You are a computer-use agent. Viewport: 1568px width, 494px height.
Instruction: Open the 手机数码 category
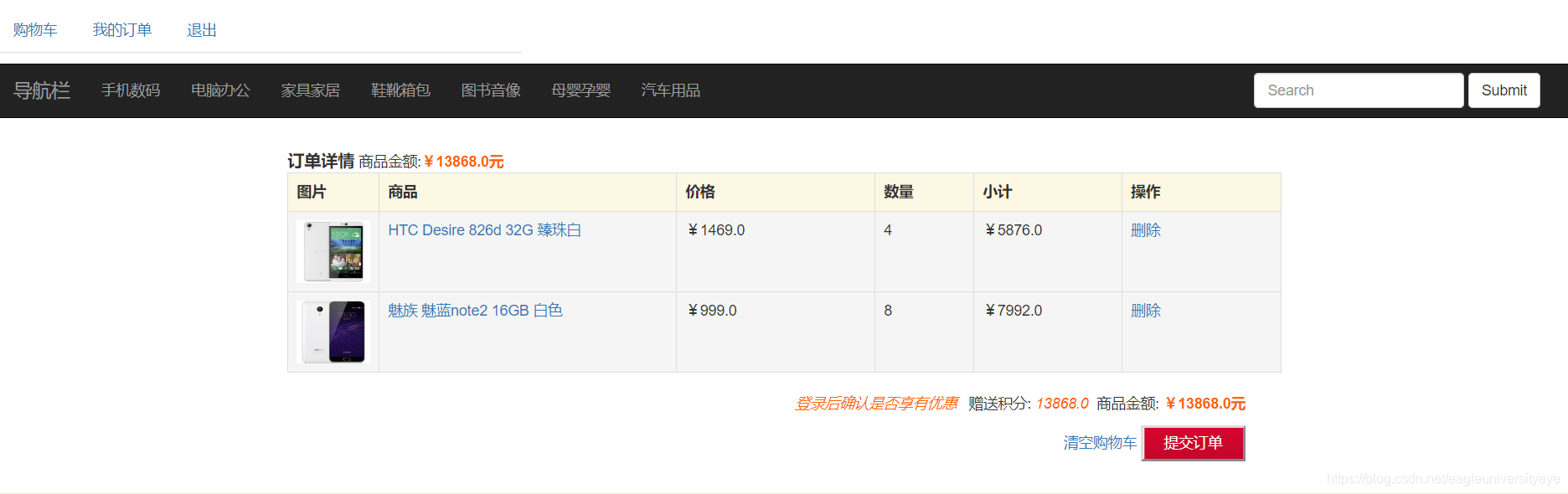[131, 90]
